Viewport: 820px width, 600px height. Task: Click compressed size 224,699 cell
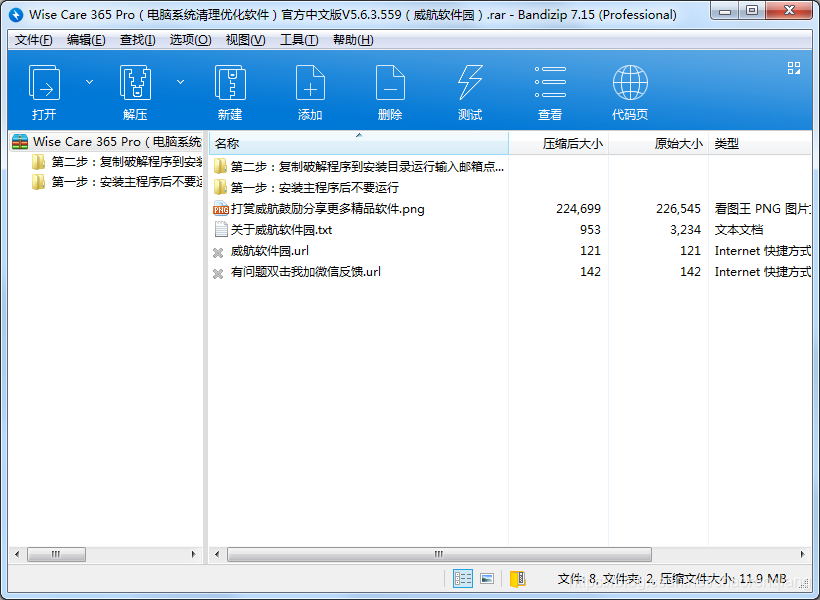[578, 209]
